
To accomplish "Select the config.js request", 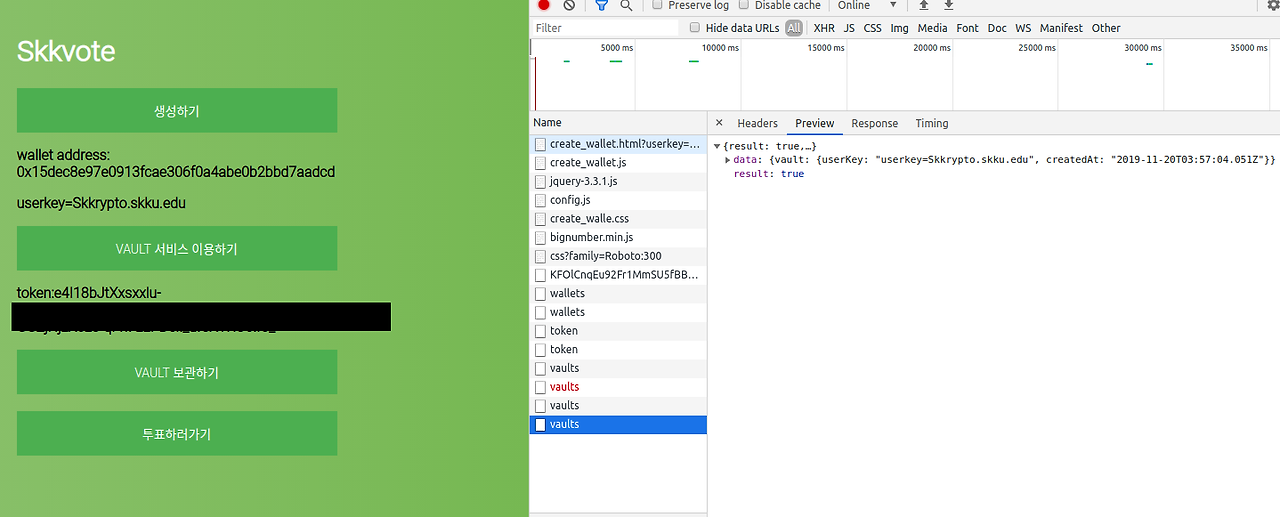I will [618, 200].
